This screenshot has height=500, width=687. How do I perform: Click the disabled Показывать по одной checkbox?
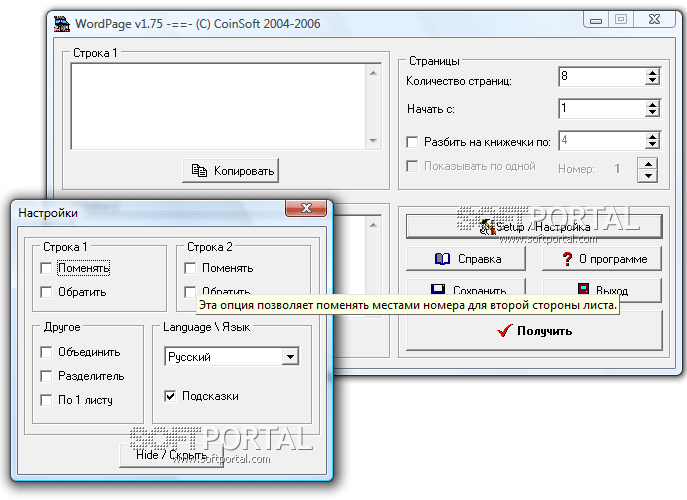click(412, 166)
